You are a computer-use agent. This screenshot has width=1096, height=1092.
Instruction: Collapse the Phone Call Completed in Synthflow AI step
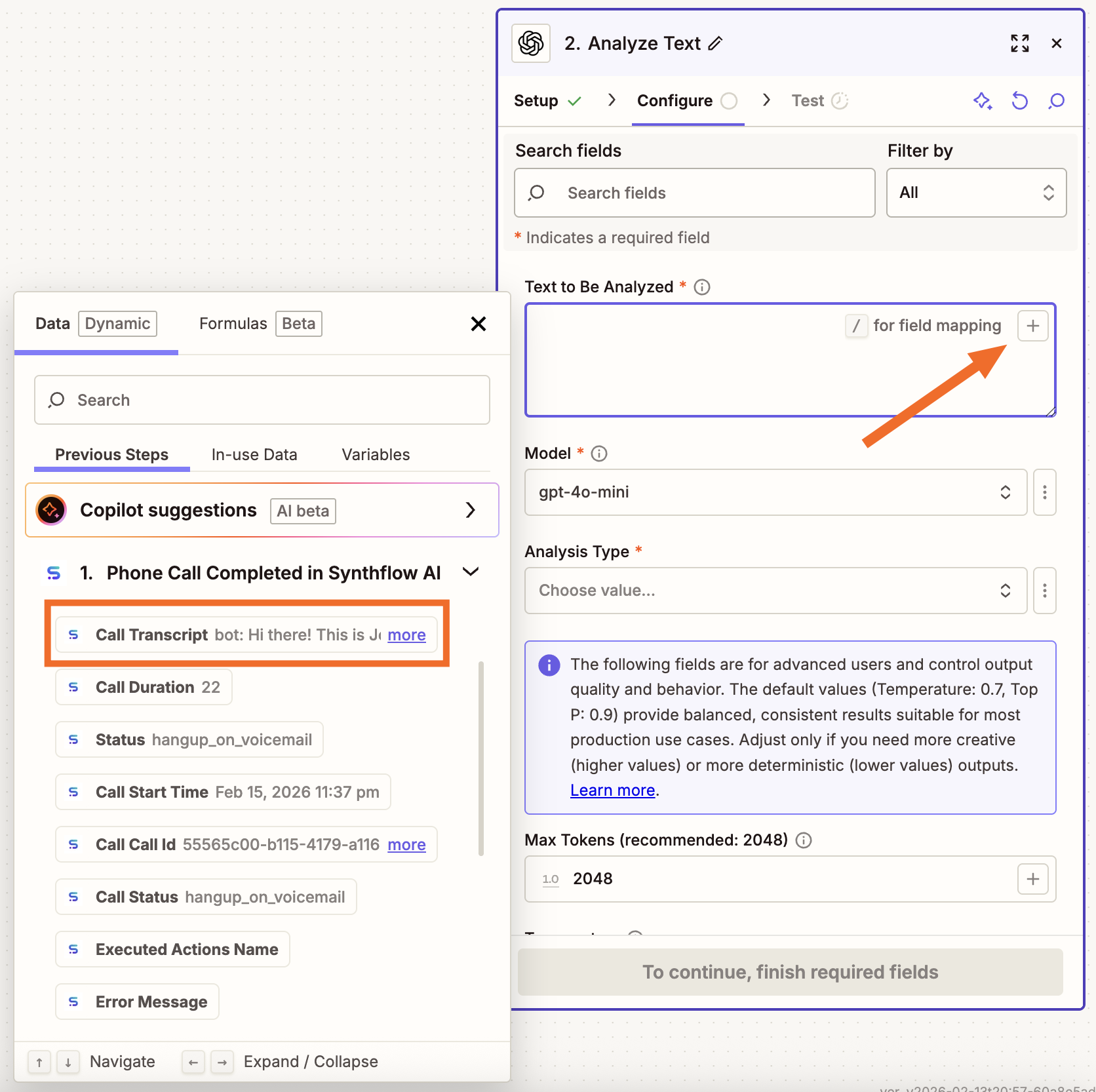471,572
